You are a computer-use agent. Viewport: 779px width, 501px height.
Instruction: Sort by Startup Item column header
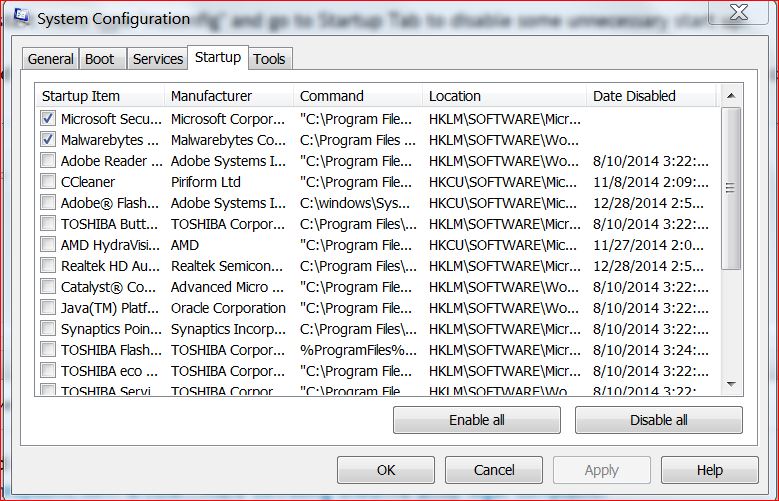tap(100, 96)
